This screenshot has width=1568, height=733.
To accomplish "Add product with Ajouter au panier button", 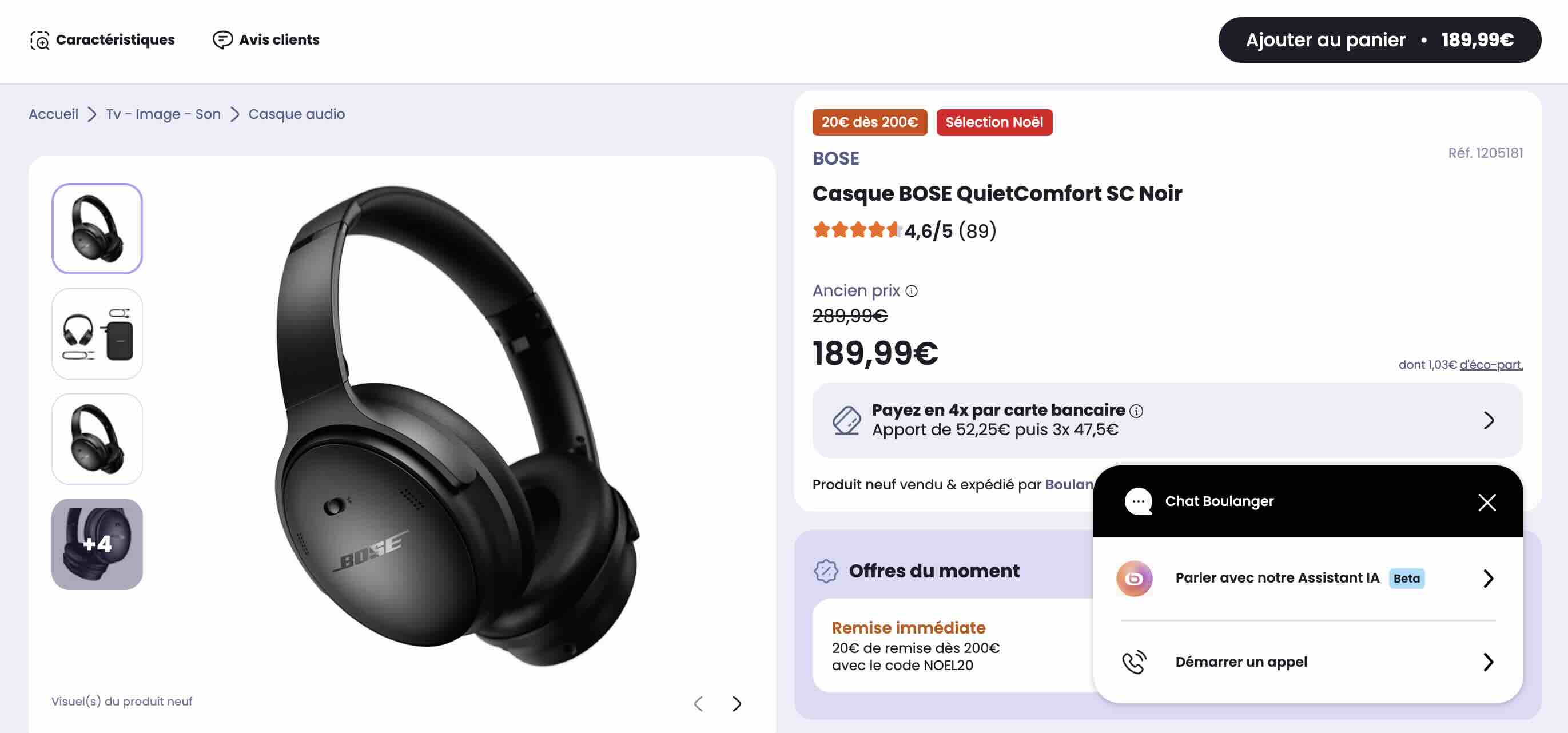I will coord(1379,40).
